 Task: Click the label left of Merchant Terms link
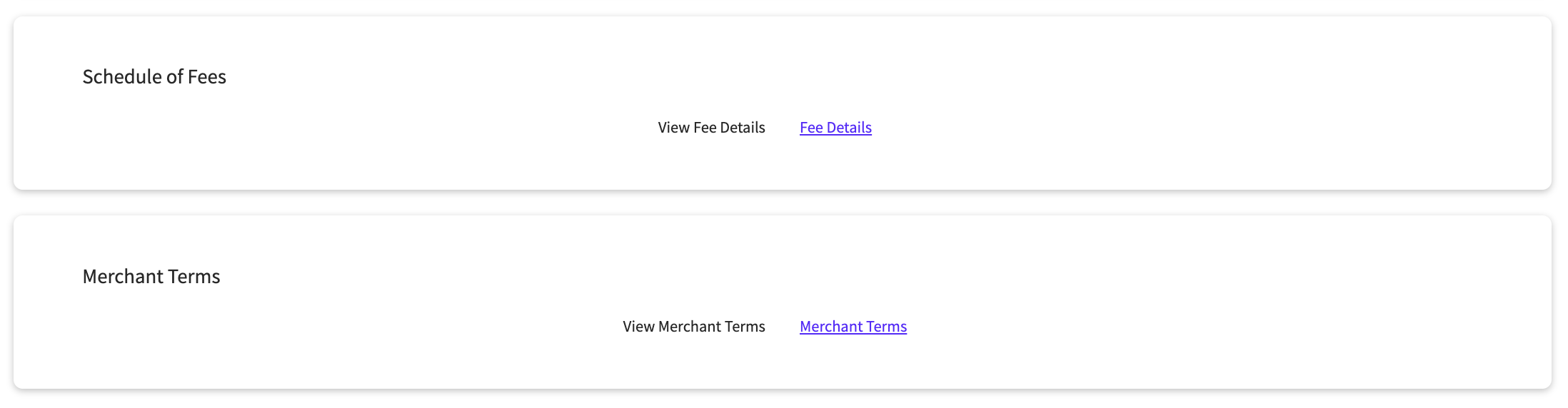pos(693,327)
